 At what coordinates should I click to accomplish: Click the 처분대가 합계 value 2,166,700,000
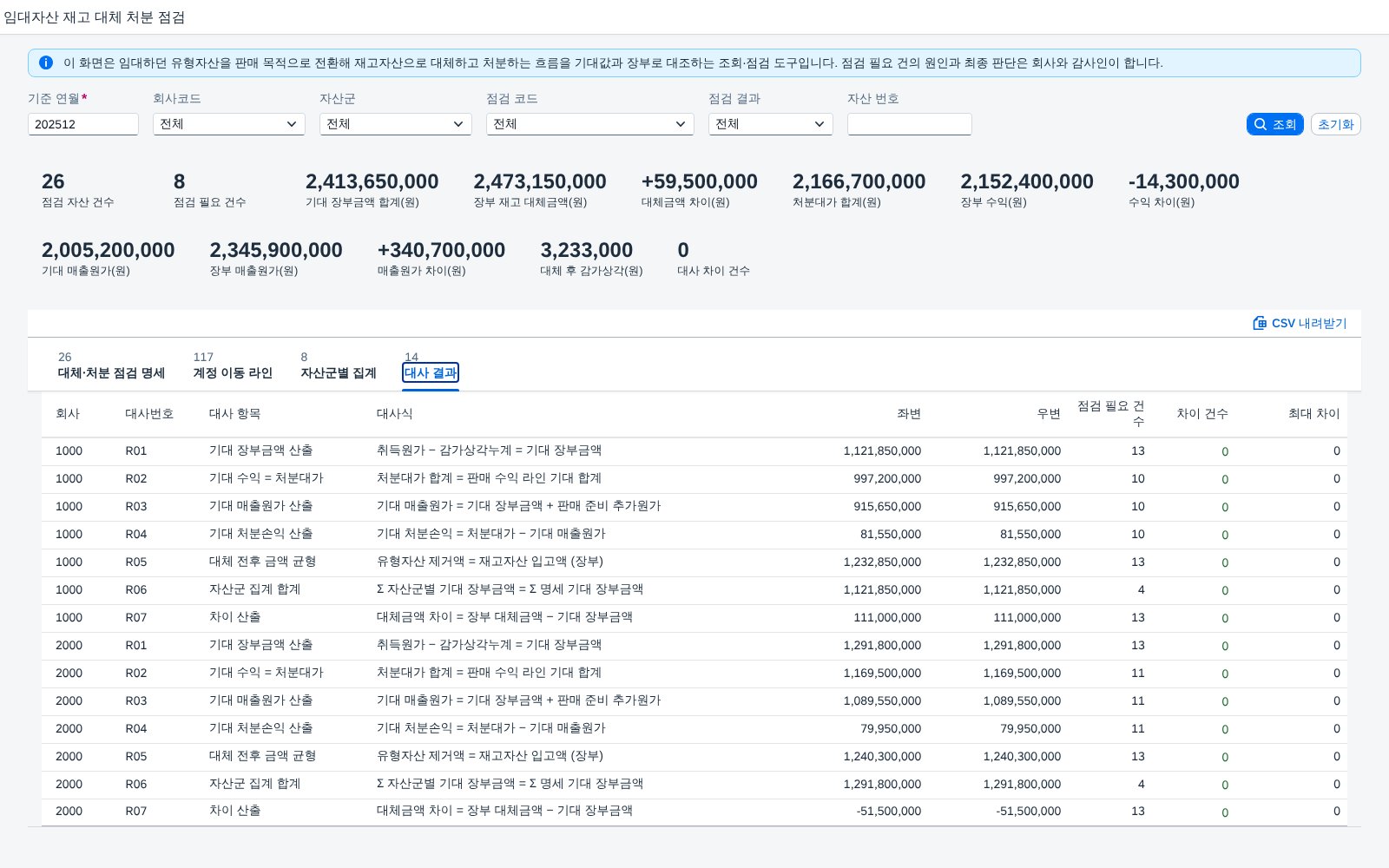coord(859,181)
